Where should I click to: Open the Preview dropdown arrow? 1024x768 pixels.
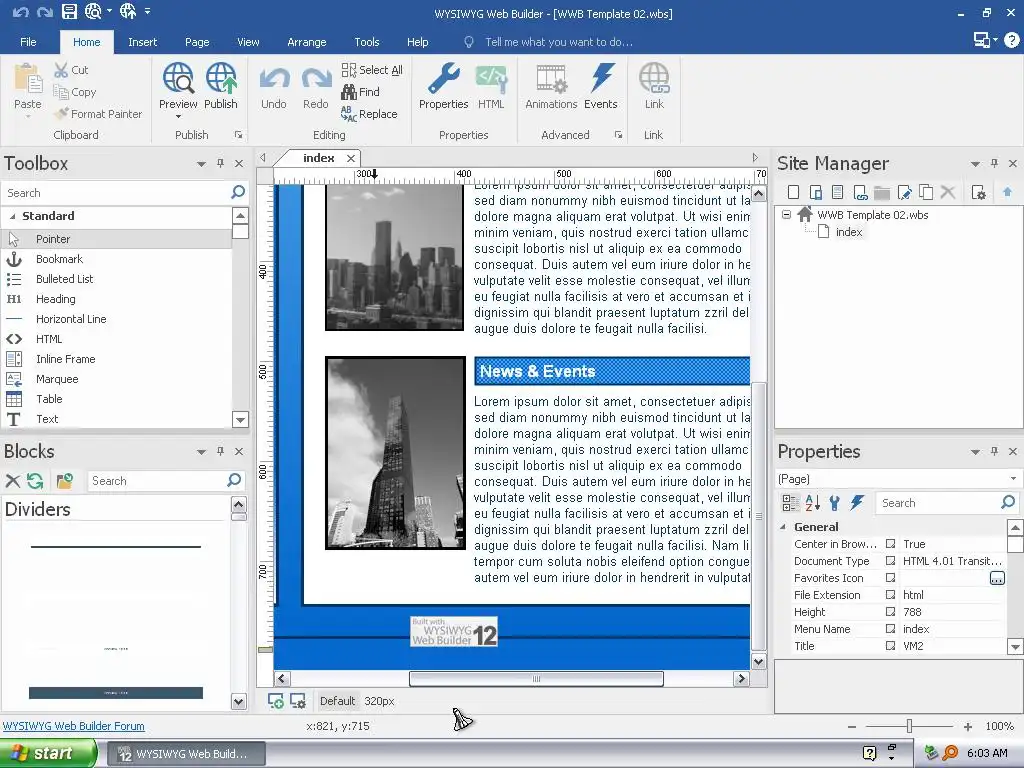click(x=178, y=117)
